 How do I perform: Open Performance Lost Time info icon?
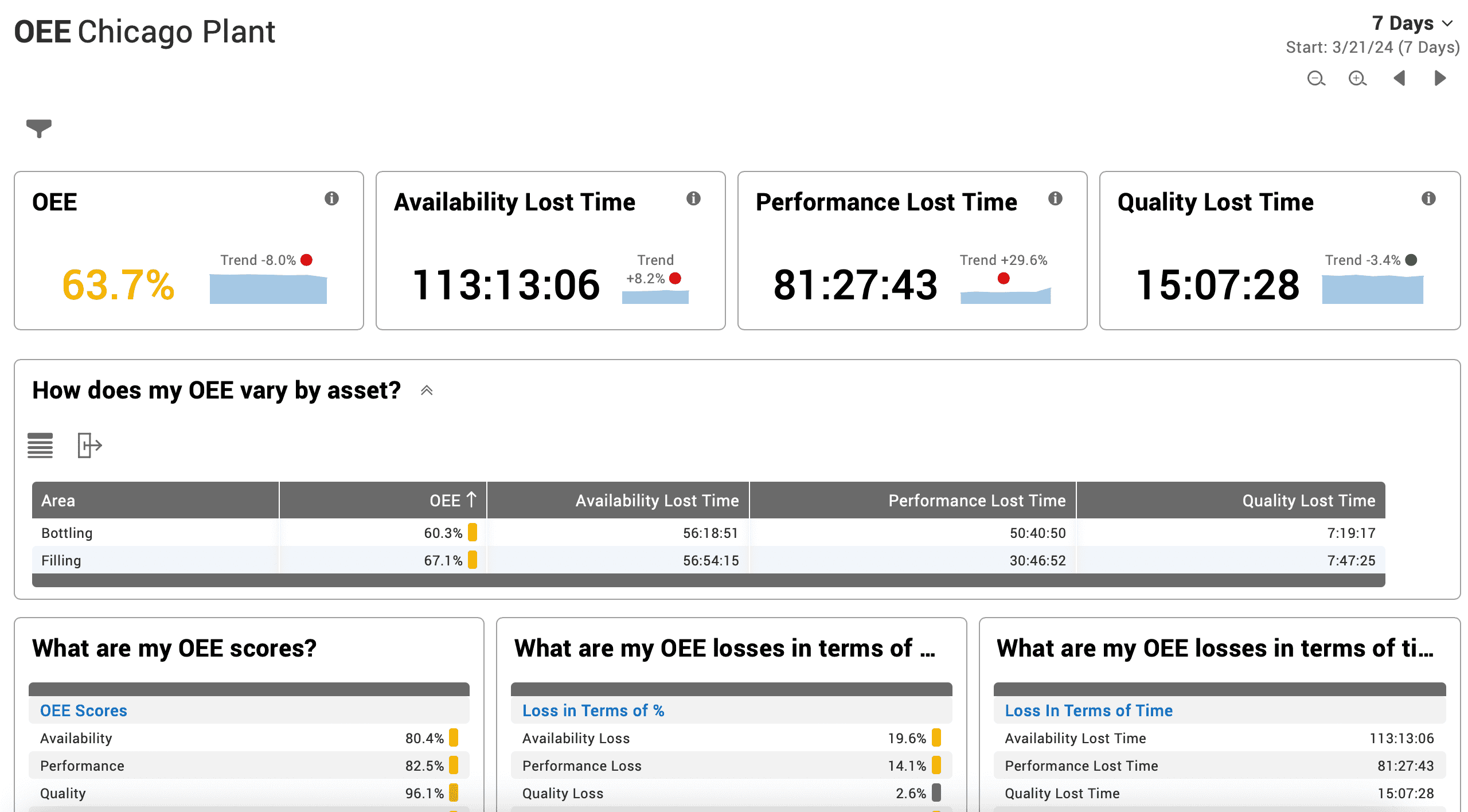pyautogui.click(x=1055, y=198)
